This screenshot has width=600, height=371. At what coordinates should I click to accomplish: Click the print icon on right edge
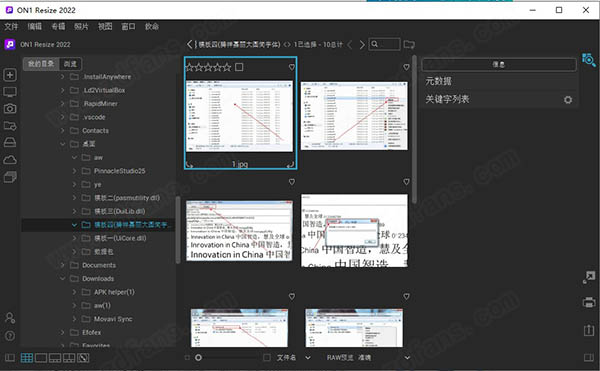point(589,303)
